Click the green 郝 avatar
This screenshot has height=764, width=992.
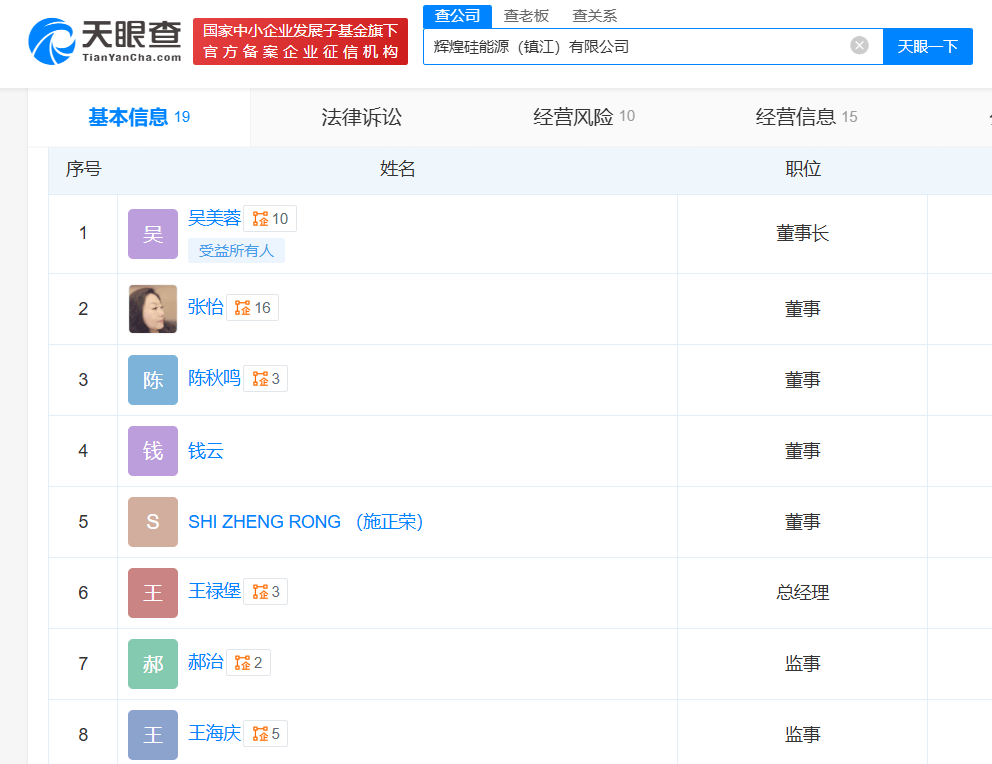(x=153, y=663)
